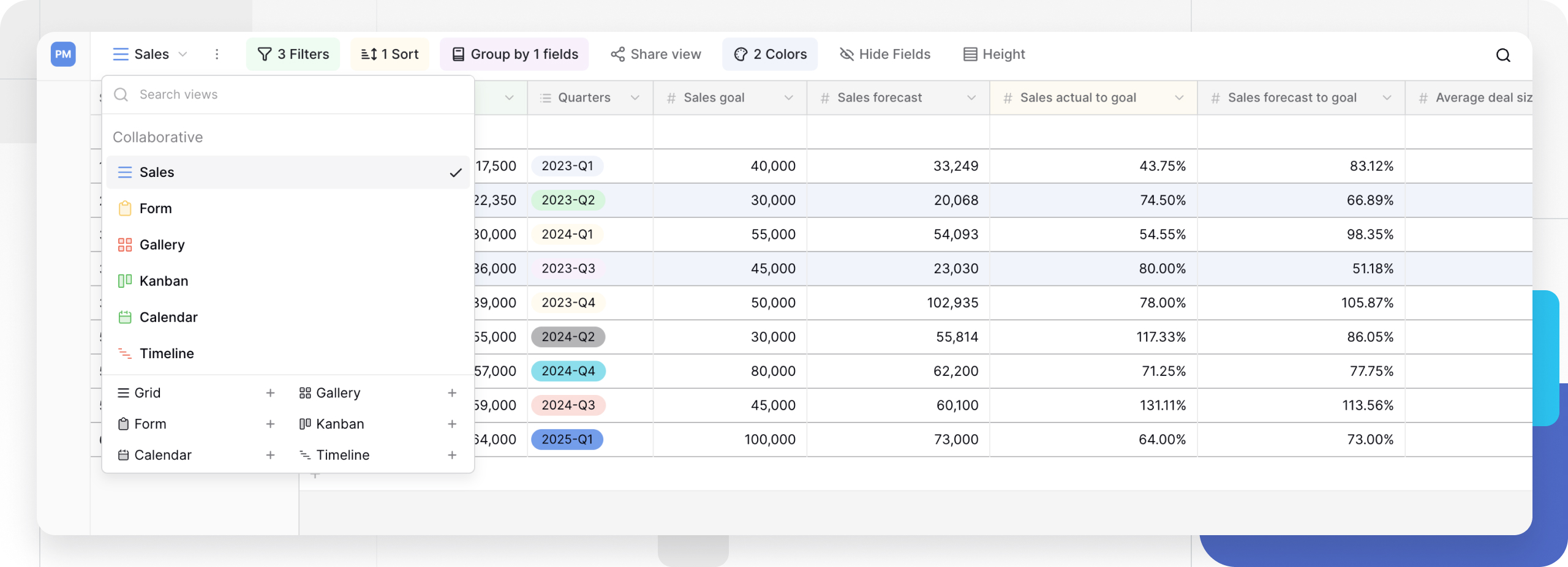Switch to the Kanban view
1568x567 pixels.
[x=164, y=280]
